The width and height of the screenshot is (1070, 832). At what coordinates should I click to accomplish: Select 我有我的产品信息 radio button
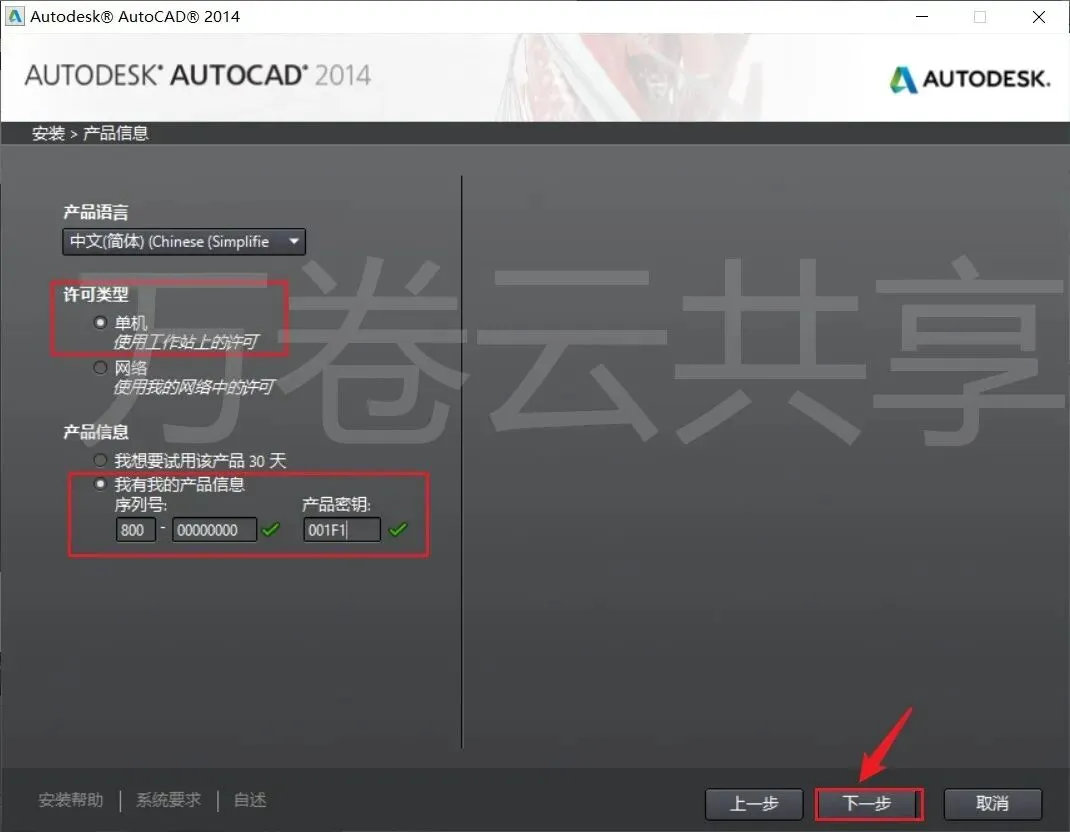[x=100, y=484]
